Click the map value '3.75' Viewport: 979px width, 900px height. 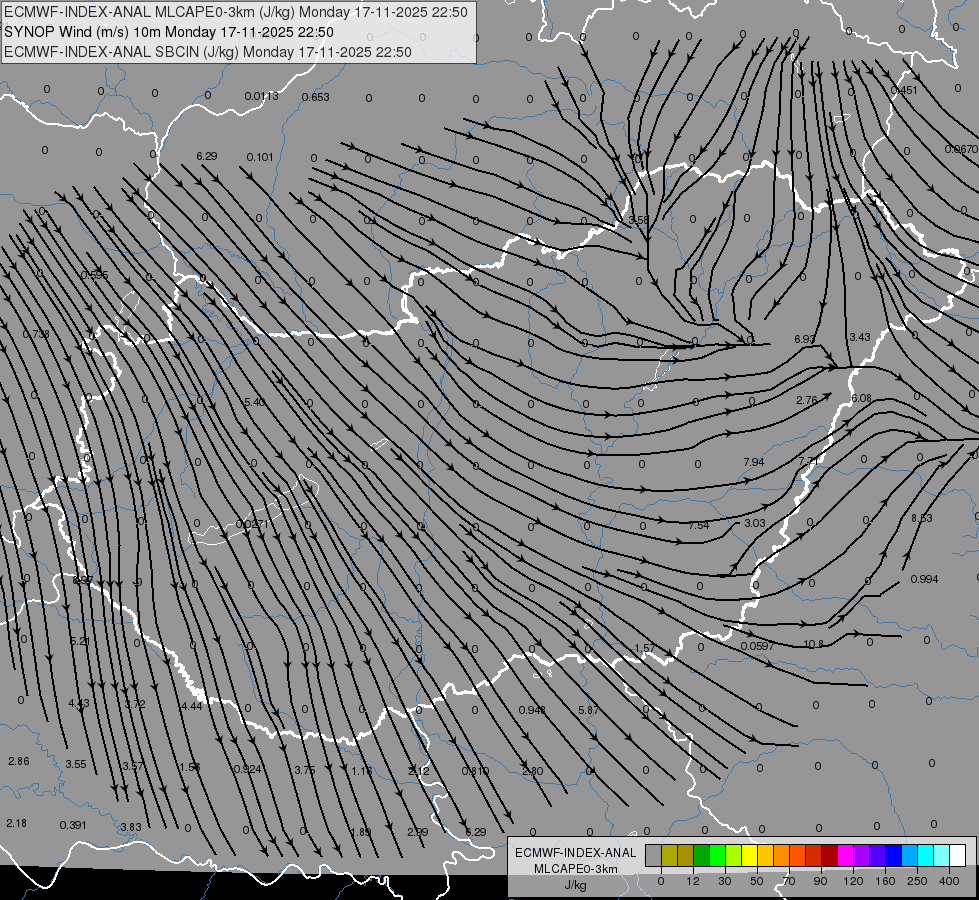pyautogui.click(x=305, y=769)
